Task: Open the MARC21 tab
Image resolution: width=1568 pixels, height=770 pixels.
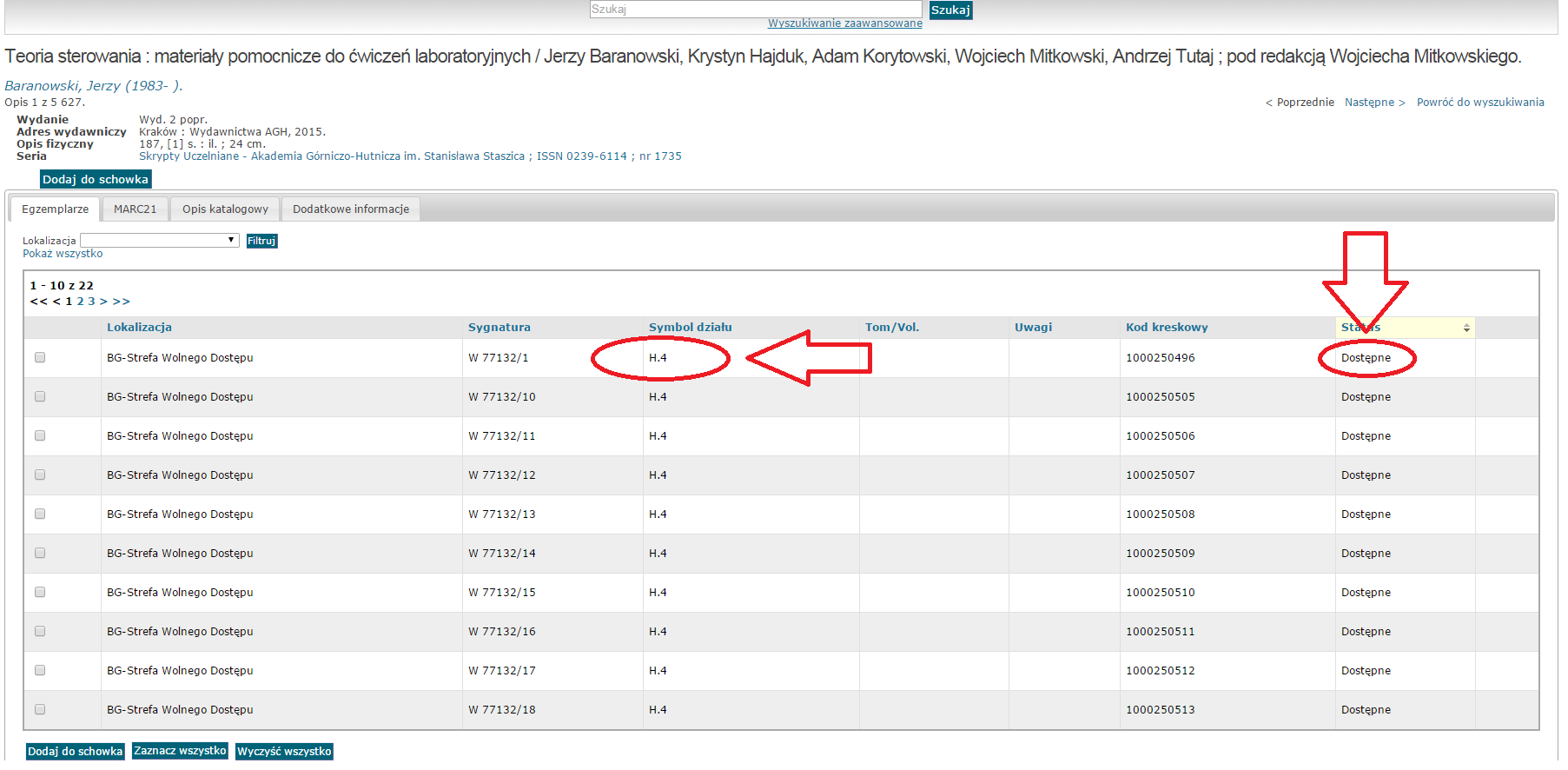Action: pos(135,209)
